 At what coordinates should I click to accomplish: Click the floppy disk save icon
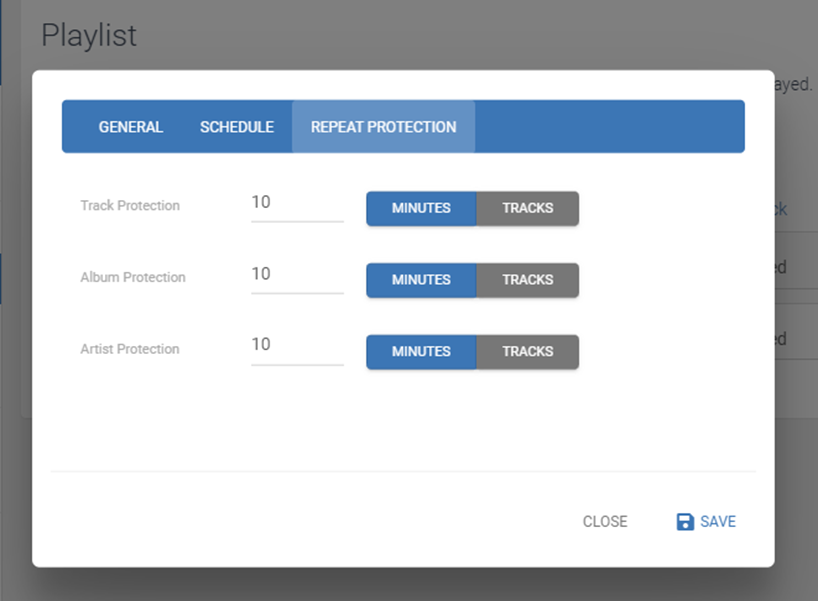685,522
